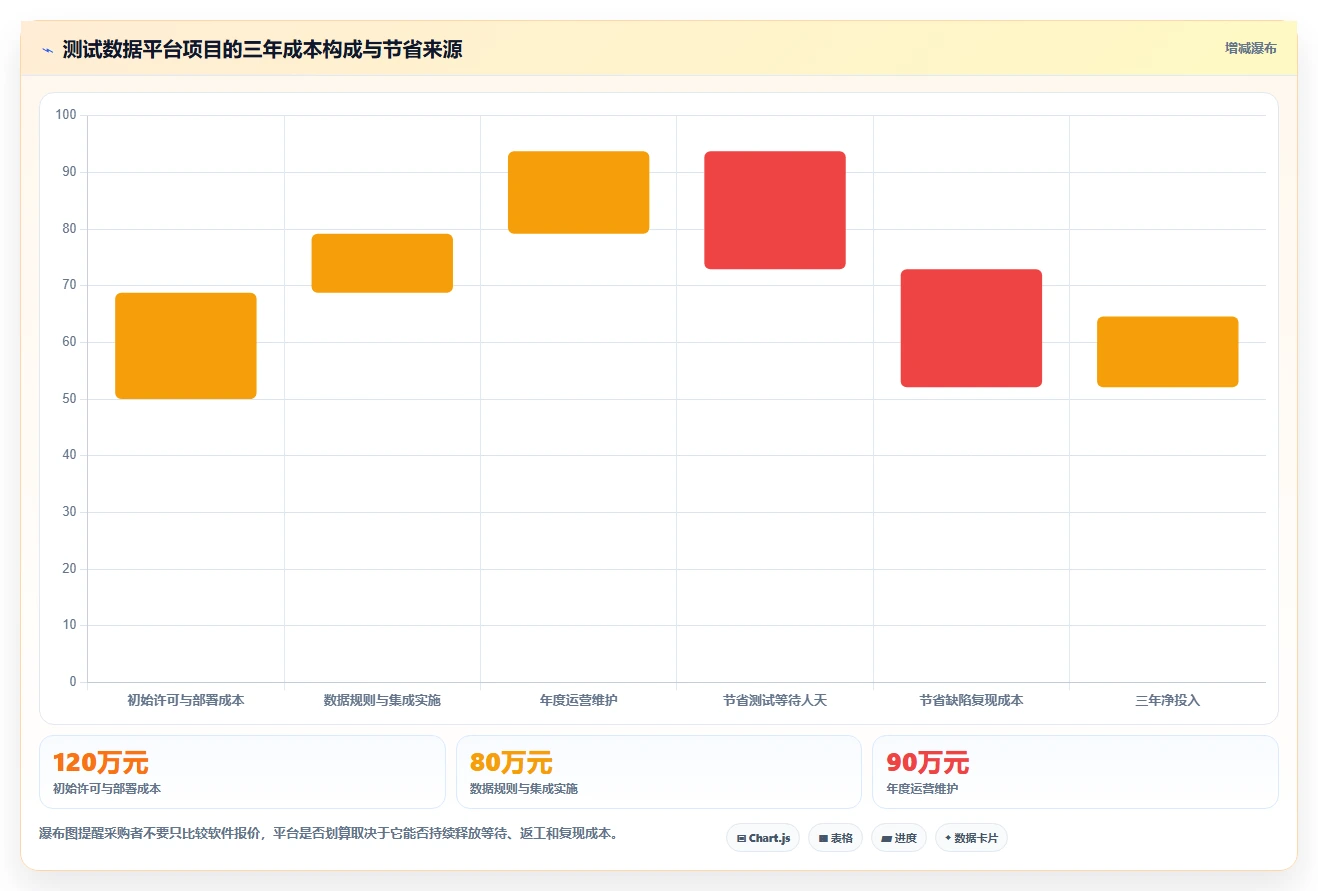
Task: Click the x-axis label 年度运营维护
Action: point(579,700)
